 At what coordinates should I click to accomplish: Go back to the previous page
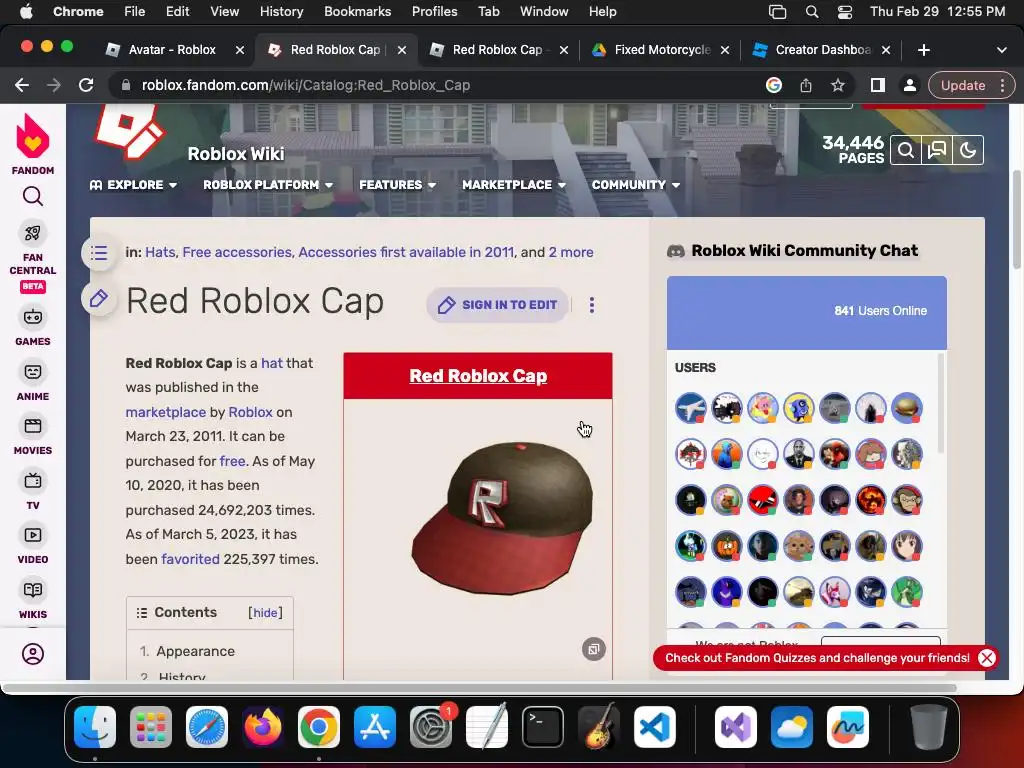tap(22, 85)
